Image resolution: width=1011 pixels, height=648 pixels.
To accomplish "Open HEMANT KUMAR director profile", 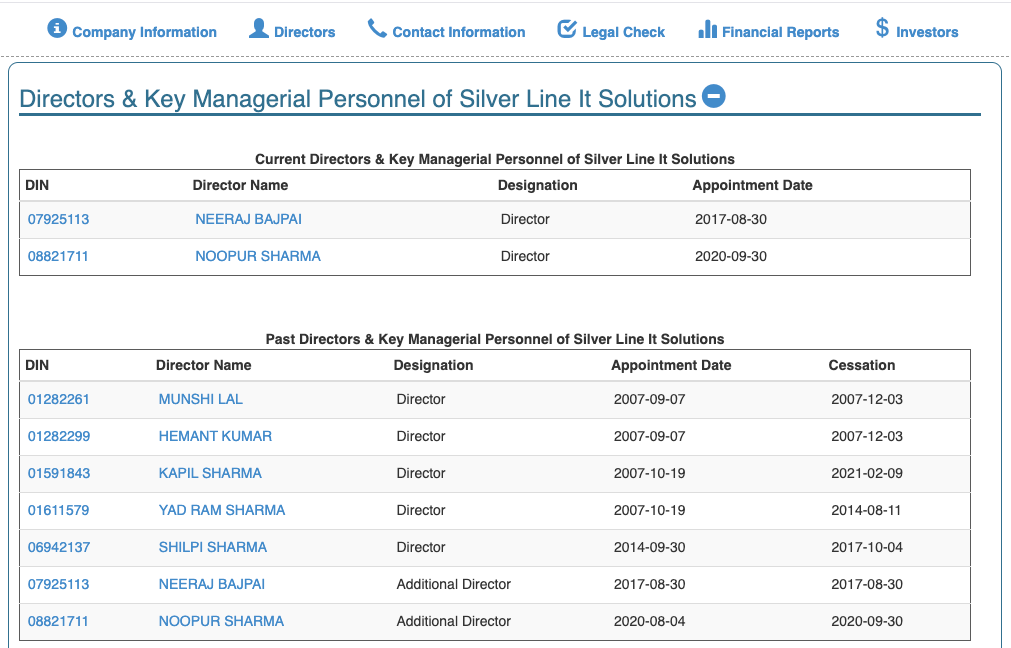I will tap(215, 436).
